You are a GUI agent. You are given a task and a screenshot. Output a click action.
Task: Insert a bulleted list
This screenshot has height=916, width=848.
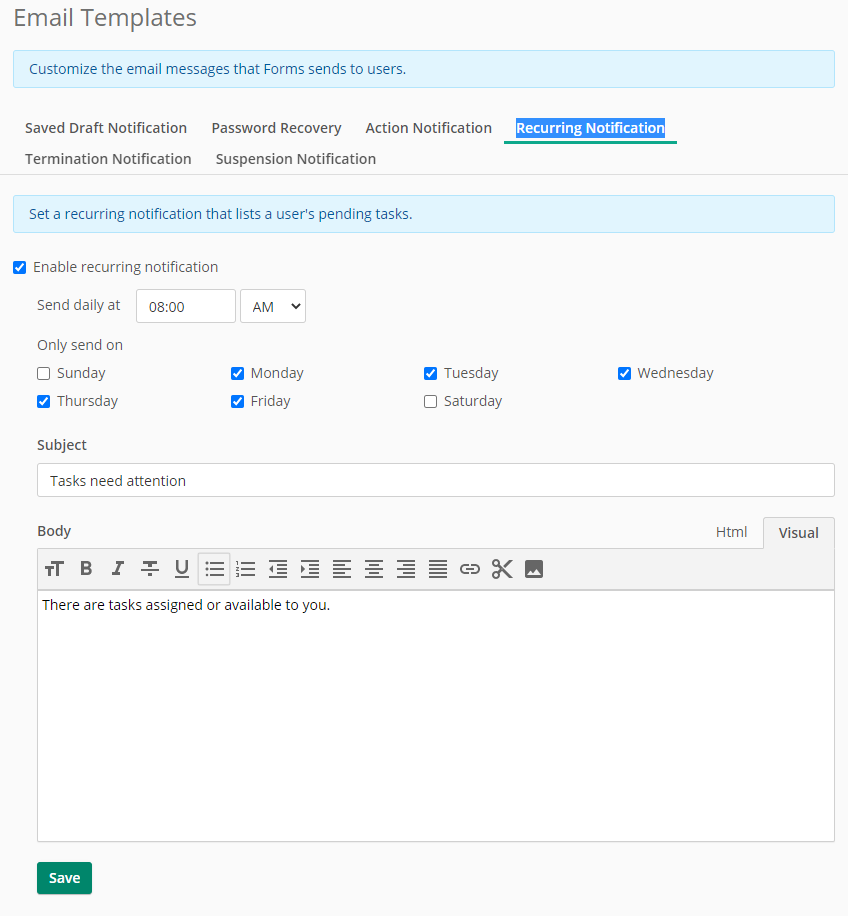tap(214, 568)
